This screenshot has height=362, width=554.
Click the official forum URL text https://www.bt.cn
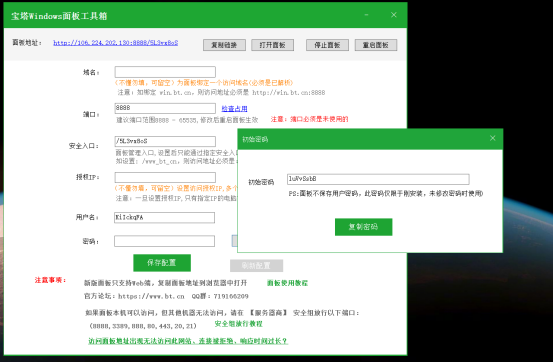pos(151,296)
